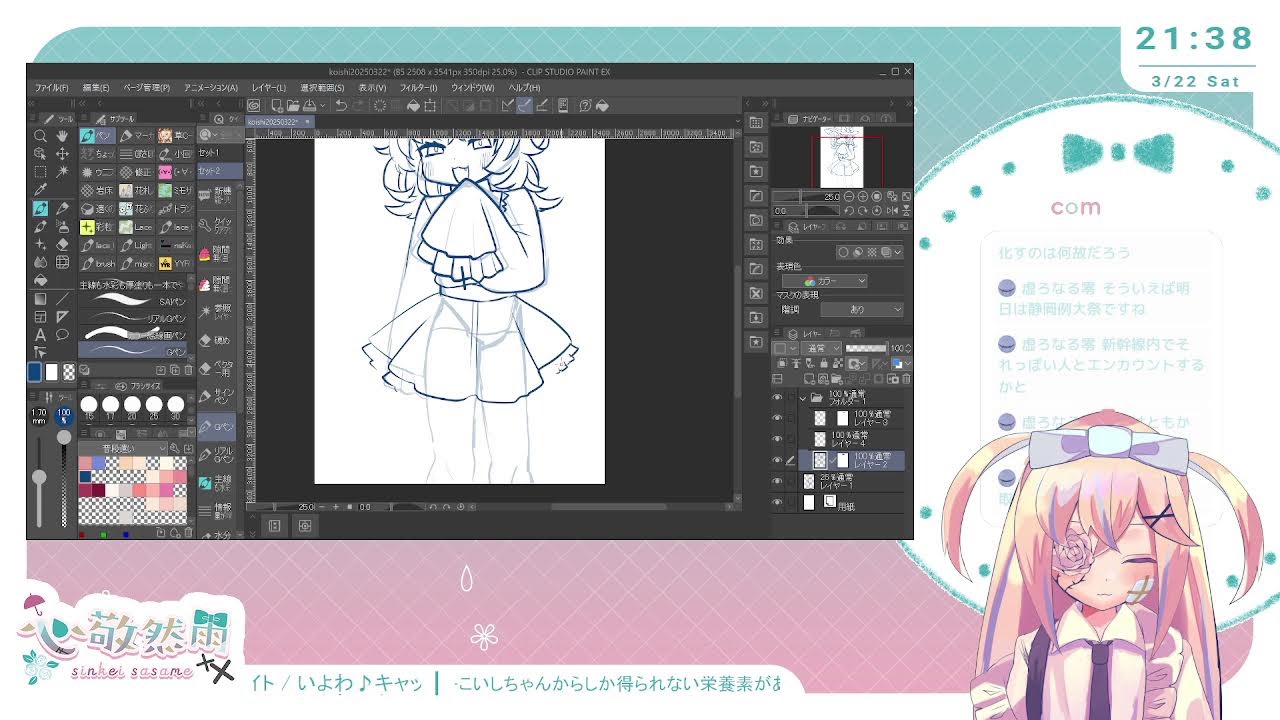Select the rectangular Selection tool
The height and width of the screenshot is (720, 1280).
[x=40, y=172]
